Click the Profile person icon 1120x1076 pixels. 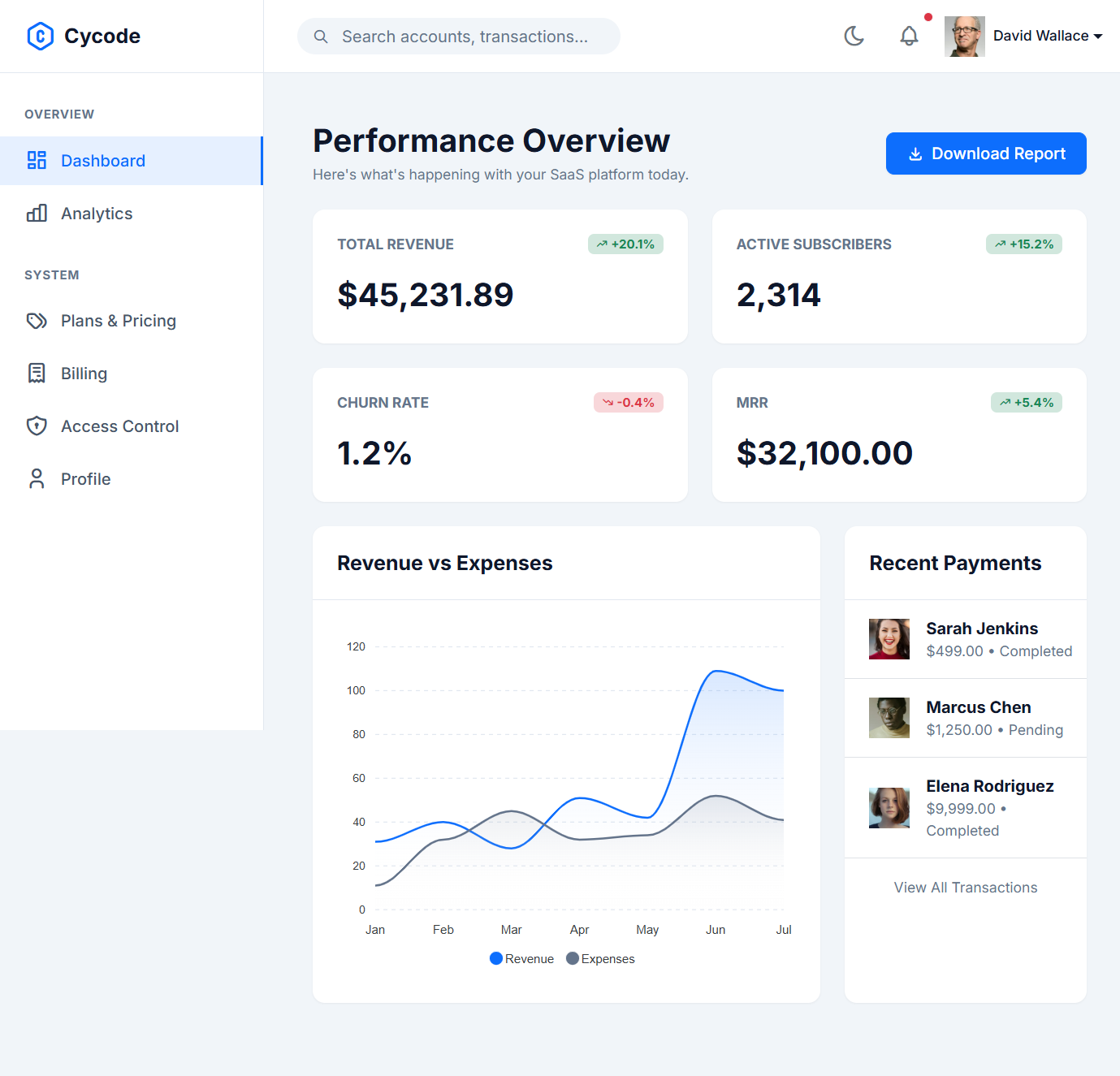click(x=37, y=478)
